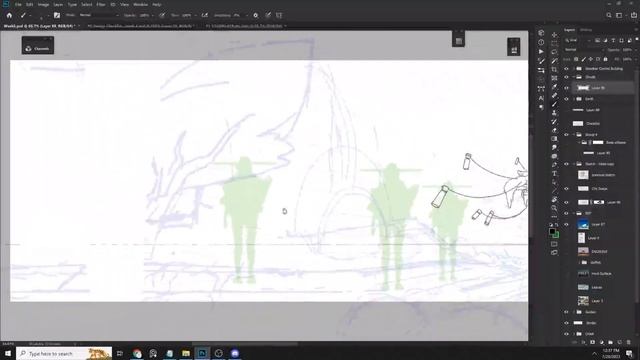Open workspace switcher icon at top right
Viewport: 640px width, 360px height.
pyautogui.click(x=619, y=16)
